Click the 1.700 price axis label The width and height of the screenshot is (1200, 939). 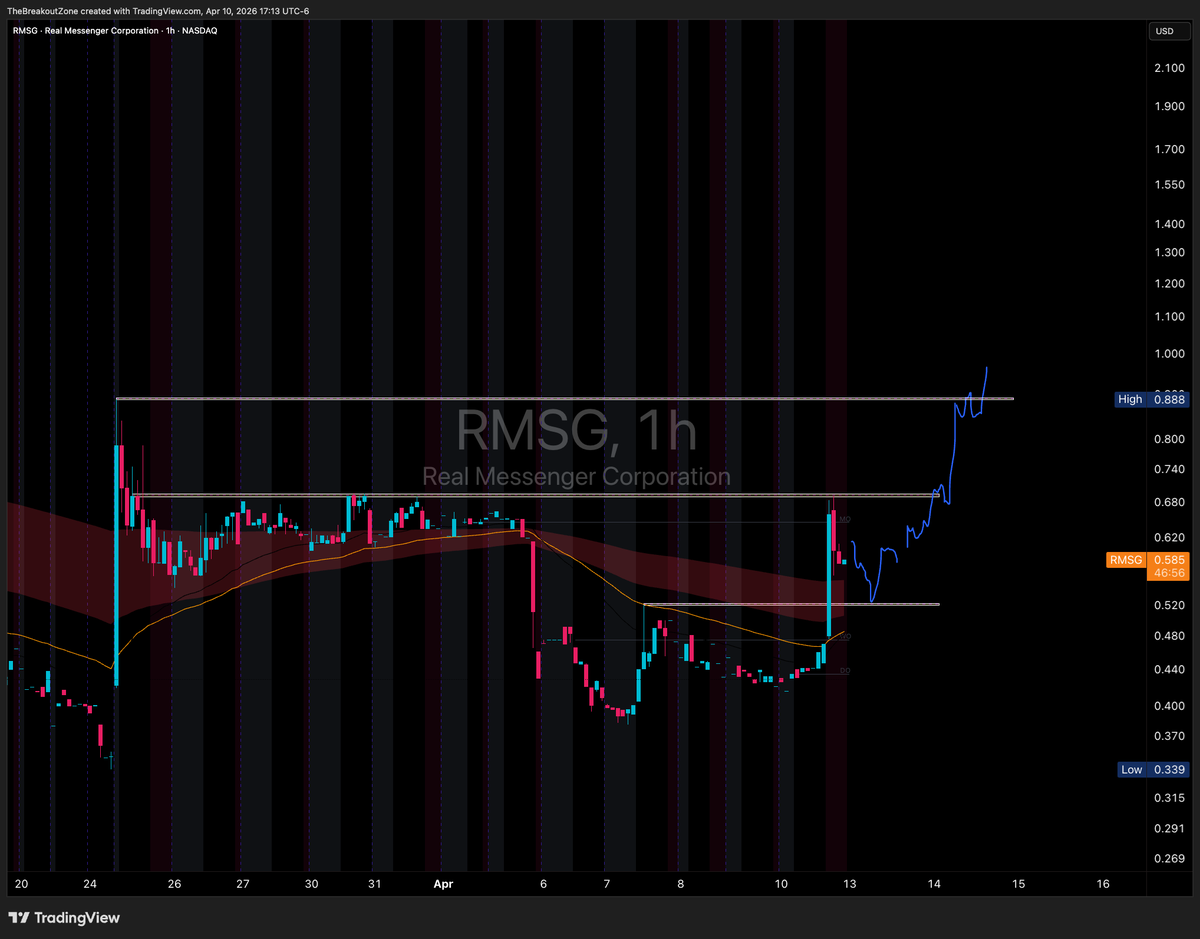pyautogui.click(x=1169, y=150)
